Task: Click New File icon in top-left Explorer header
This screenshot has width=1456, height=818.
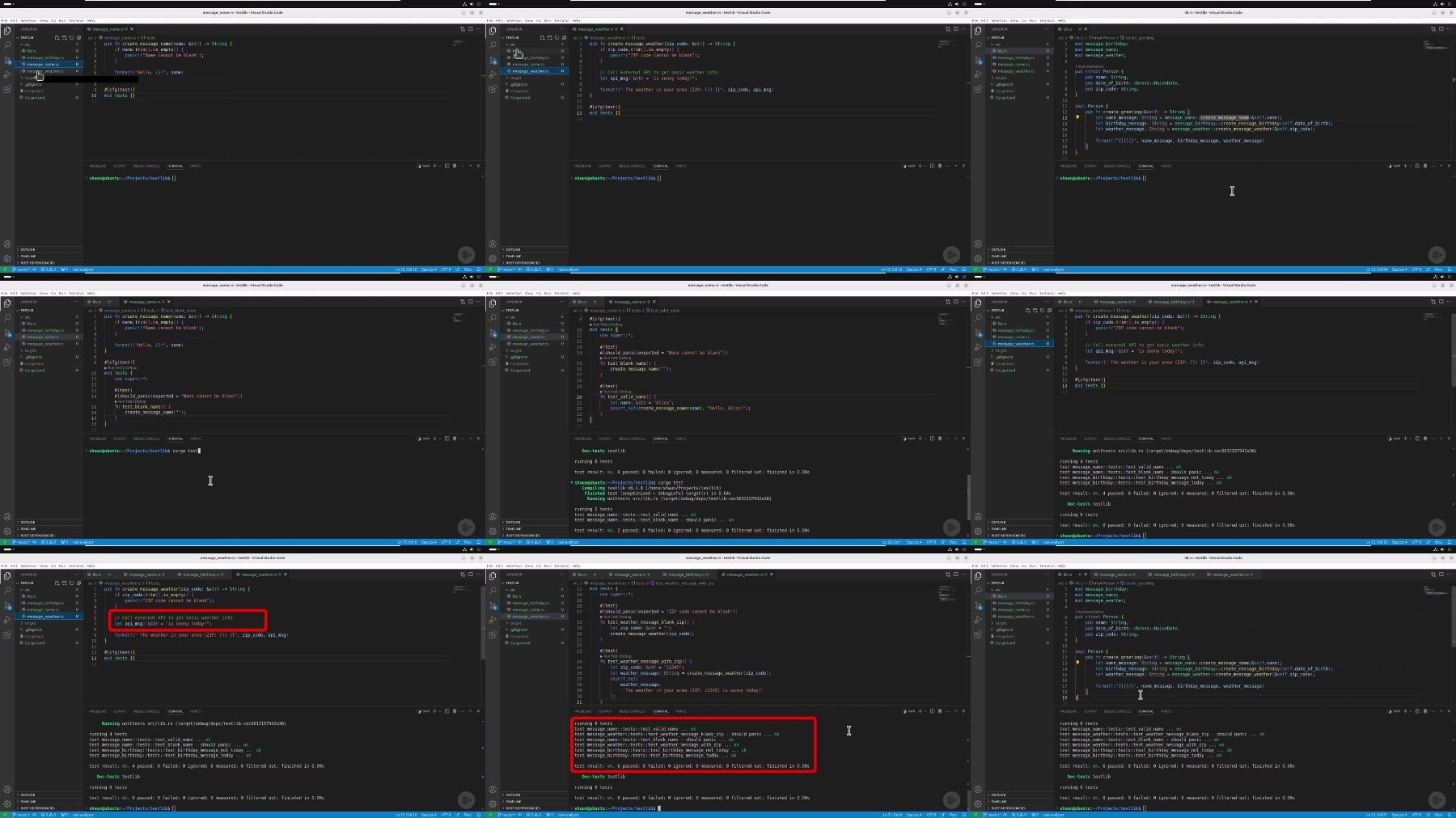Action: click(57, 37)
